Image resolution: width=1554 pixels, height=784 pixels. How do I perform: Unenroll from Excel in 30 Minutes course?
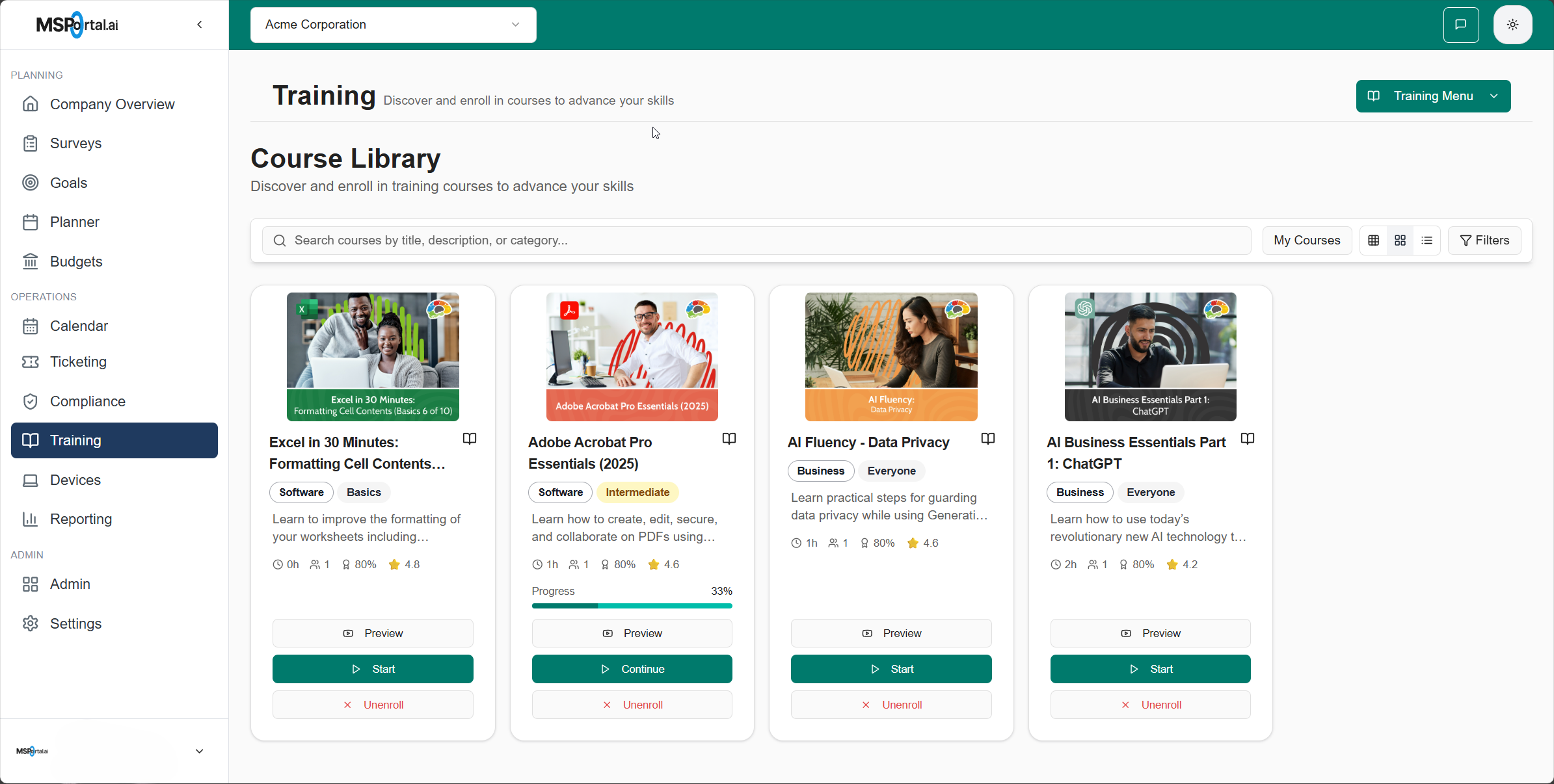coord(373,705)
